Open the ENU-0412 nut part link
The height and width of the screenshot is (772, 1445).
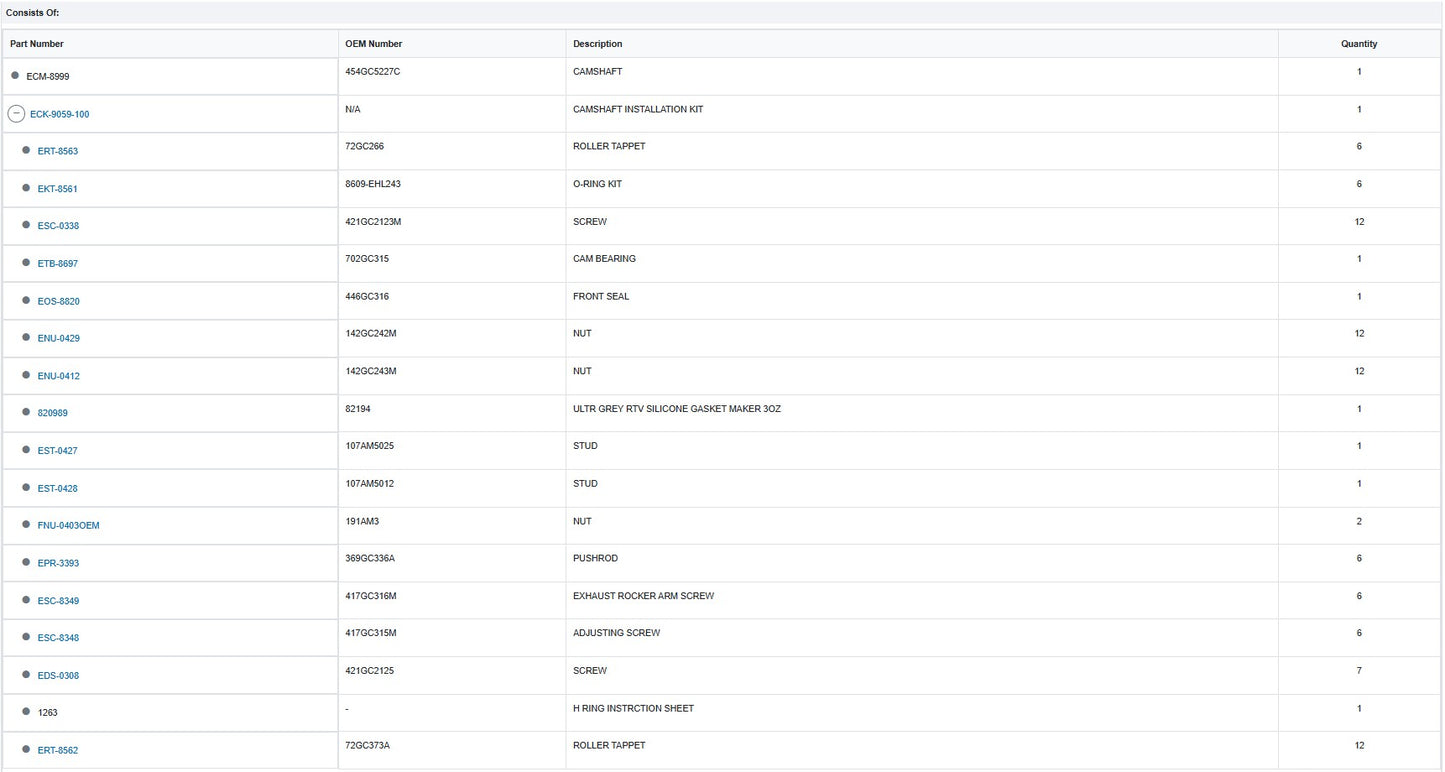[x=59, y=376]
